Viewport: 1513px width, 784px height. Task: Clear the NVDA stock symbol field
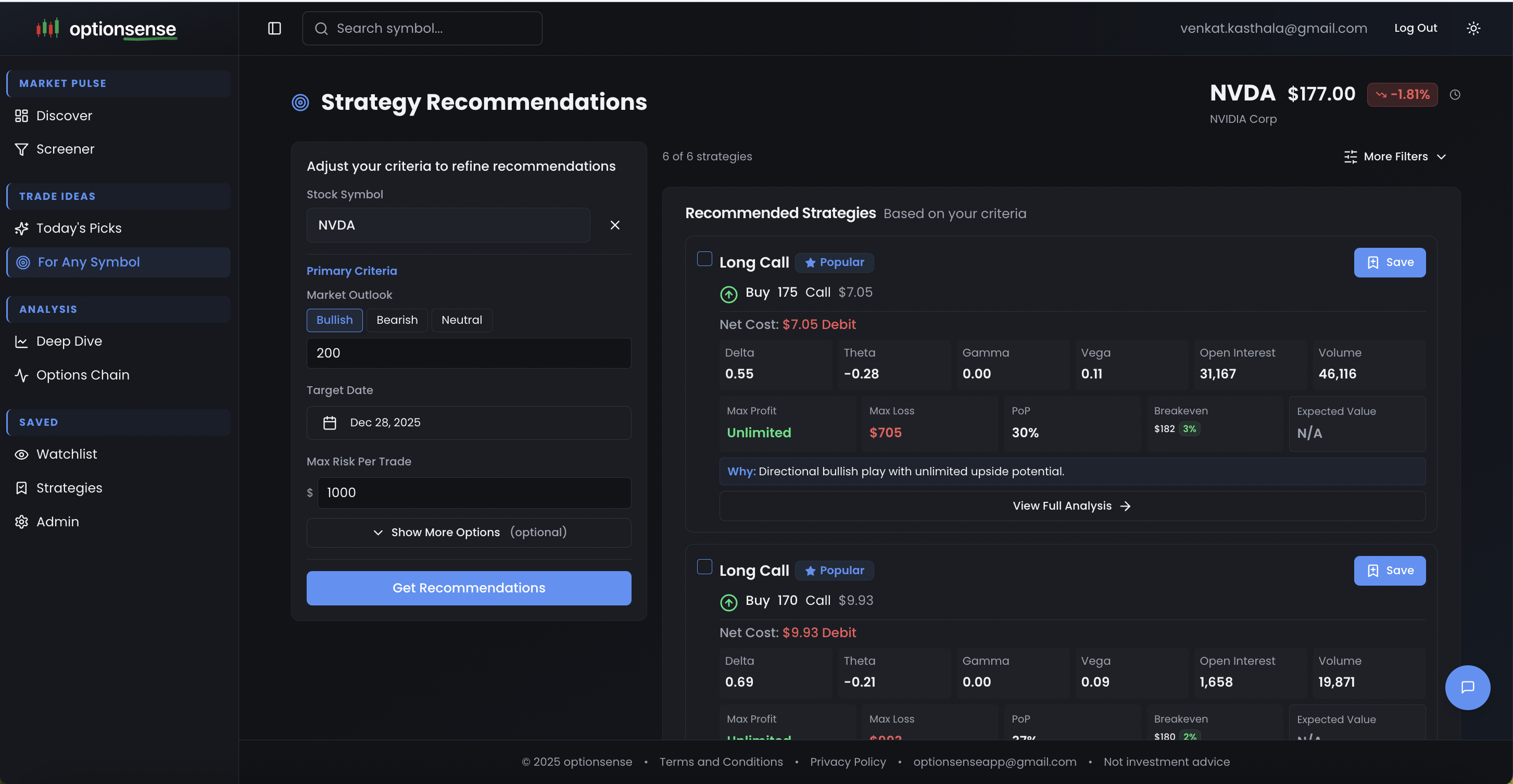(x=615, y=225)
